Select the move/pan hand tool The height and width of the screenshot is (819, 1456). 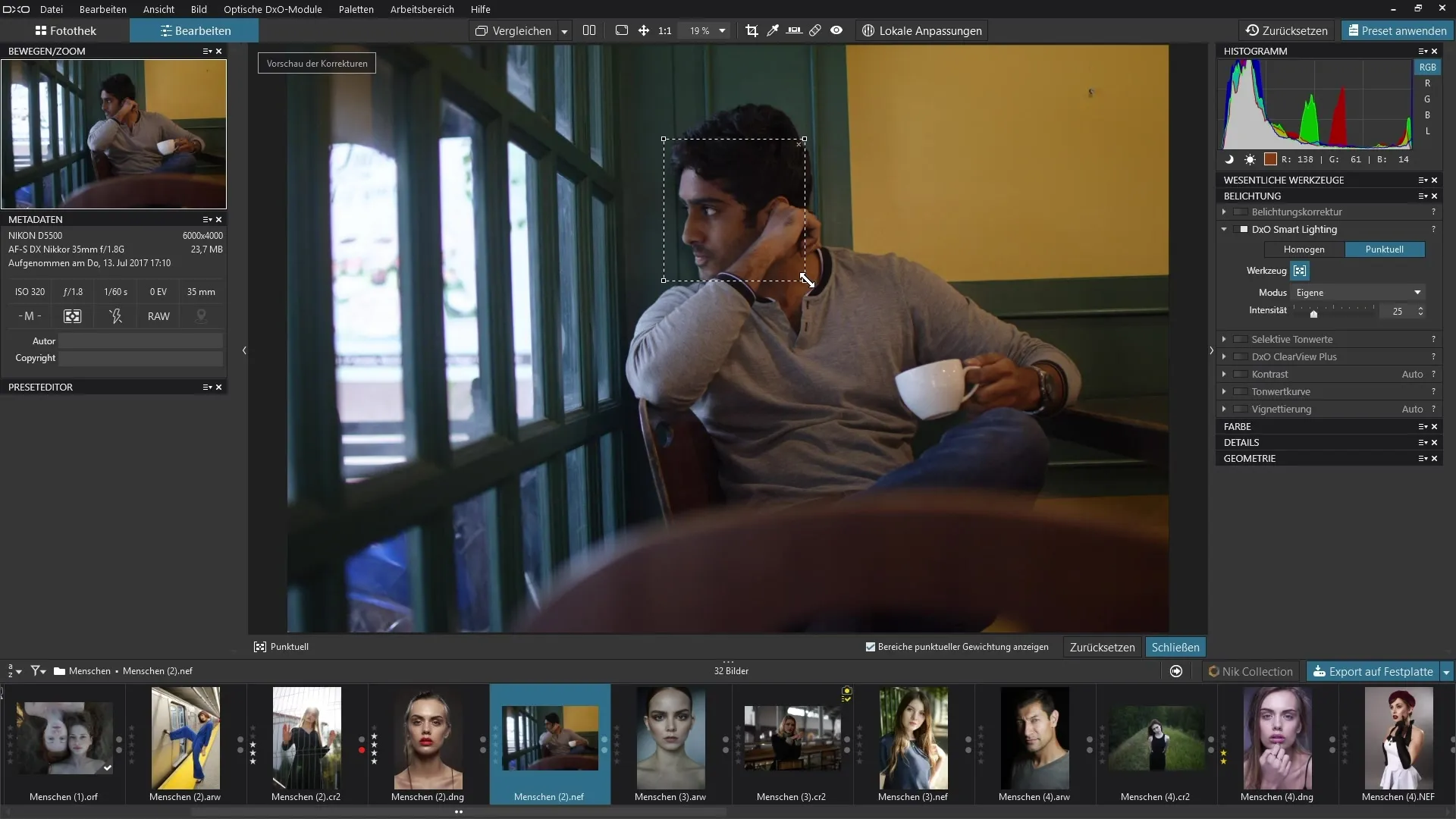coord(644,31)
